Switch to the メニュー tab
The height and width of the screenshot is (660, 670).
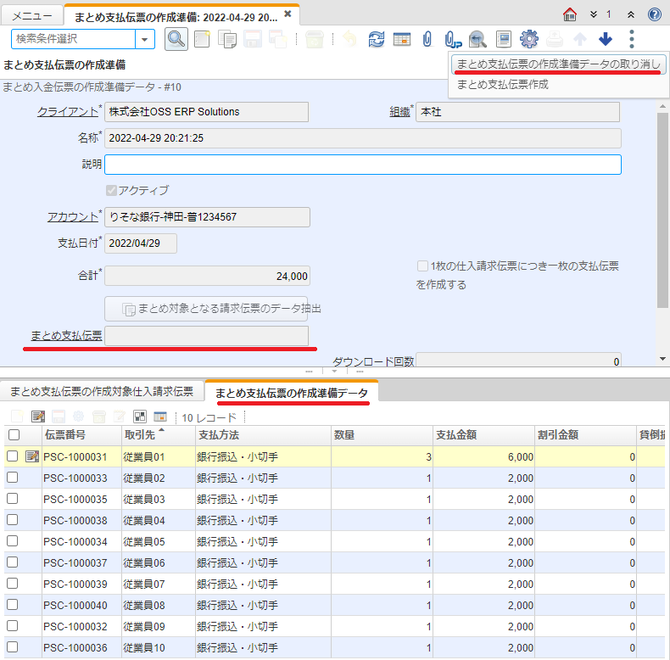click(32, 16)
